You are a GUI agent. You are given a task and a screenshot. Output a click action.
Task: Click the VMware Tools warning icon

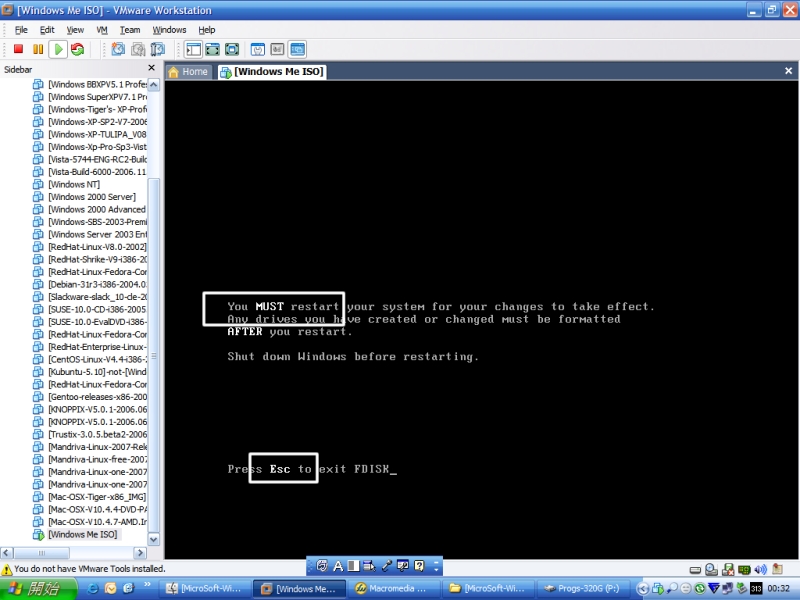pos(7,569)
